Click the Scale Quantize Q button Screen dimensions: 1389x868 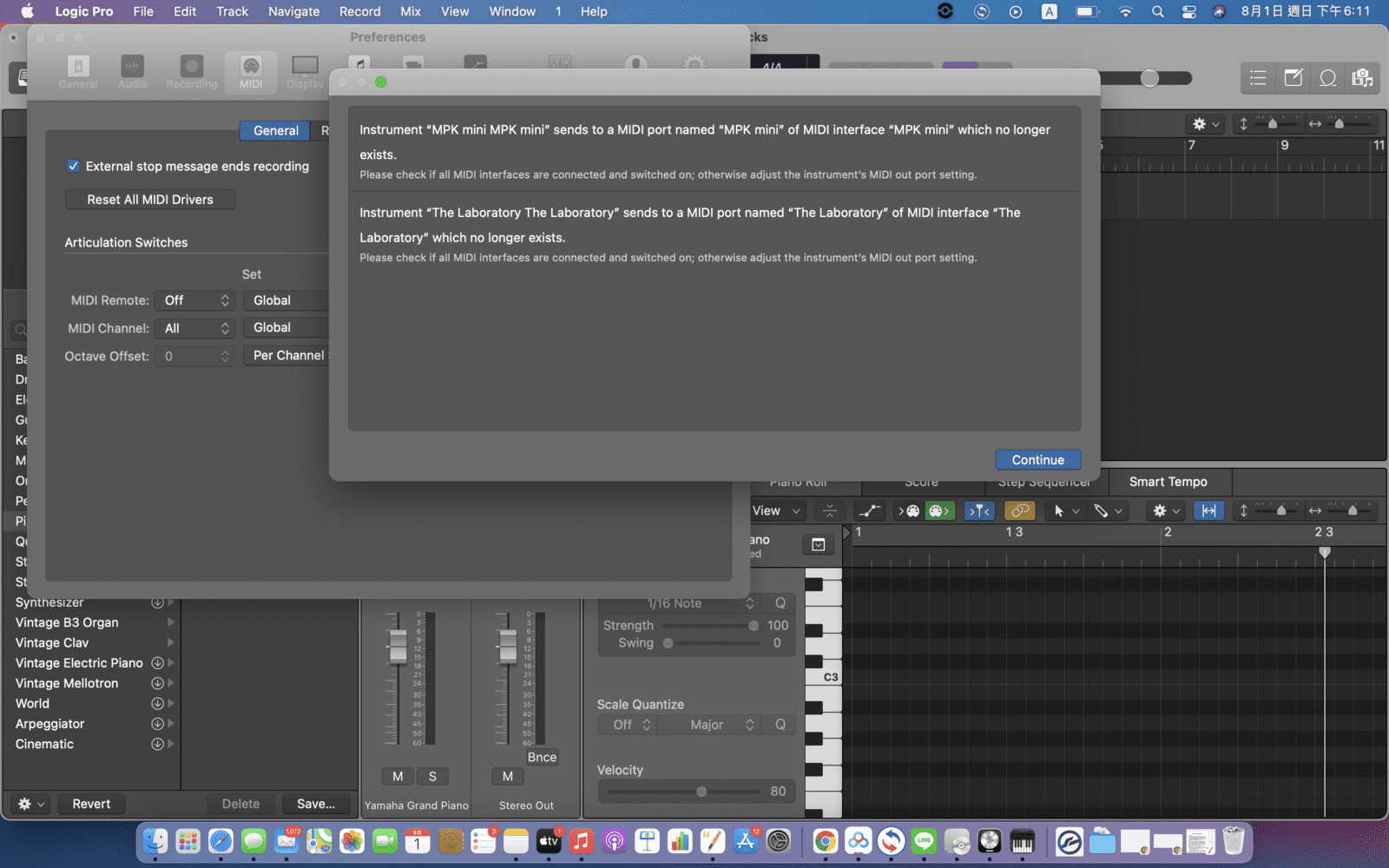(x=780, y=725)
